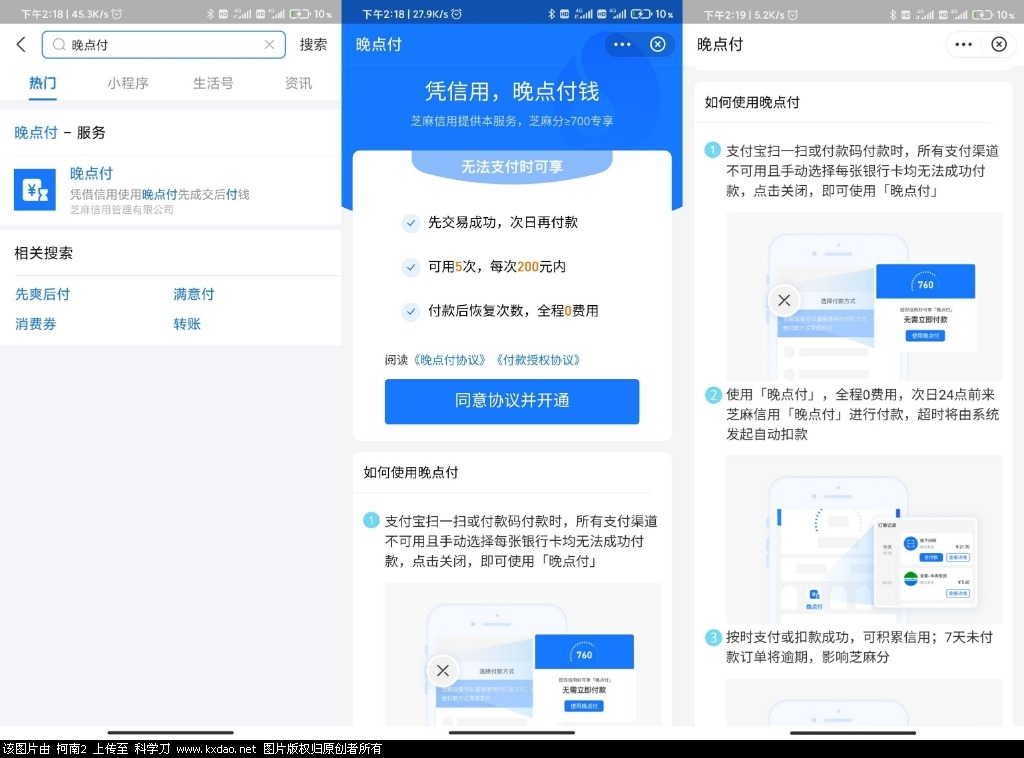Tap the 下午2:19 clock in the status bar
The image size is (1024, 758).
click(x=726, y=14)
